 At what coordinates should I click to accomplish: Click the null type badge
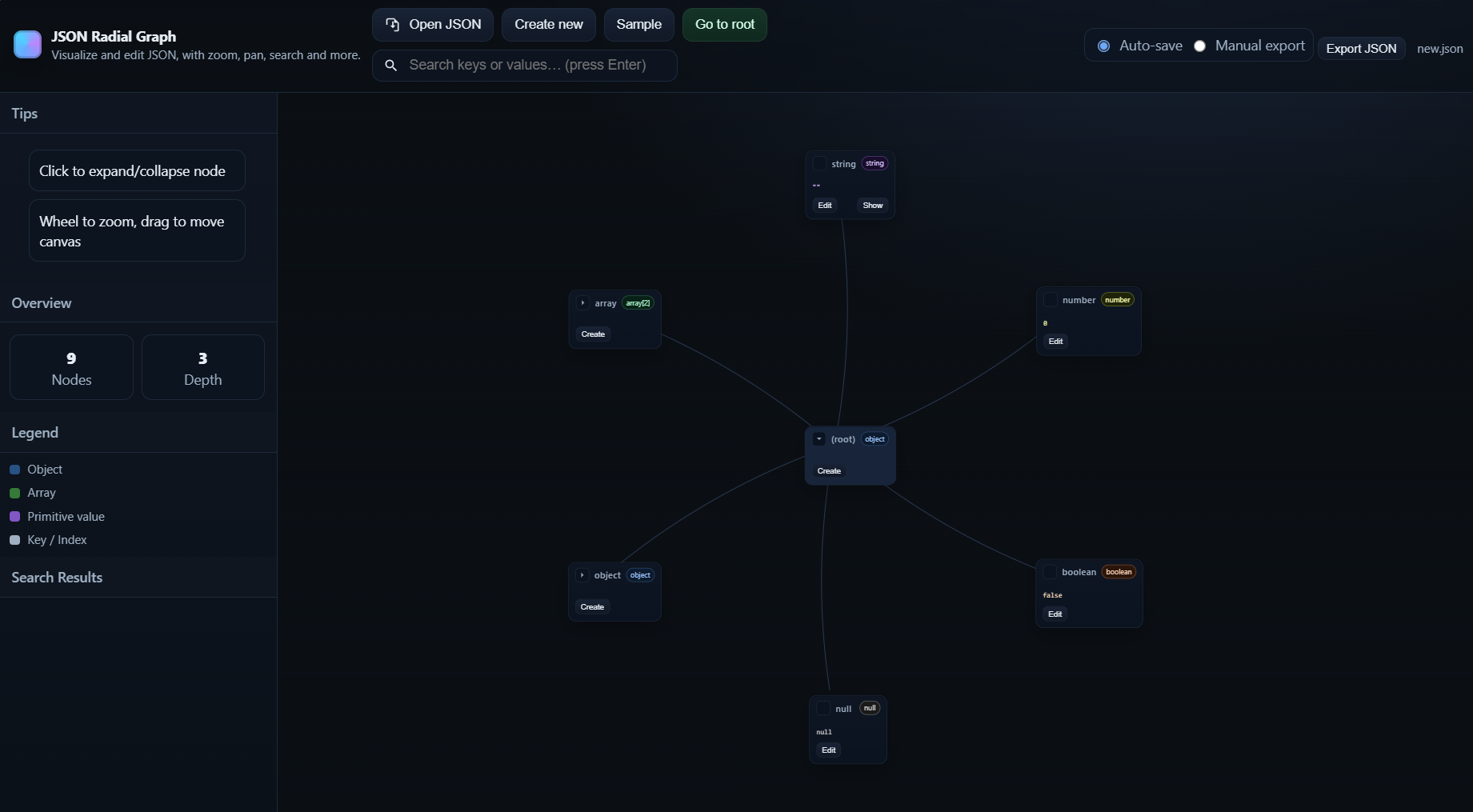tap(870, 708)
